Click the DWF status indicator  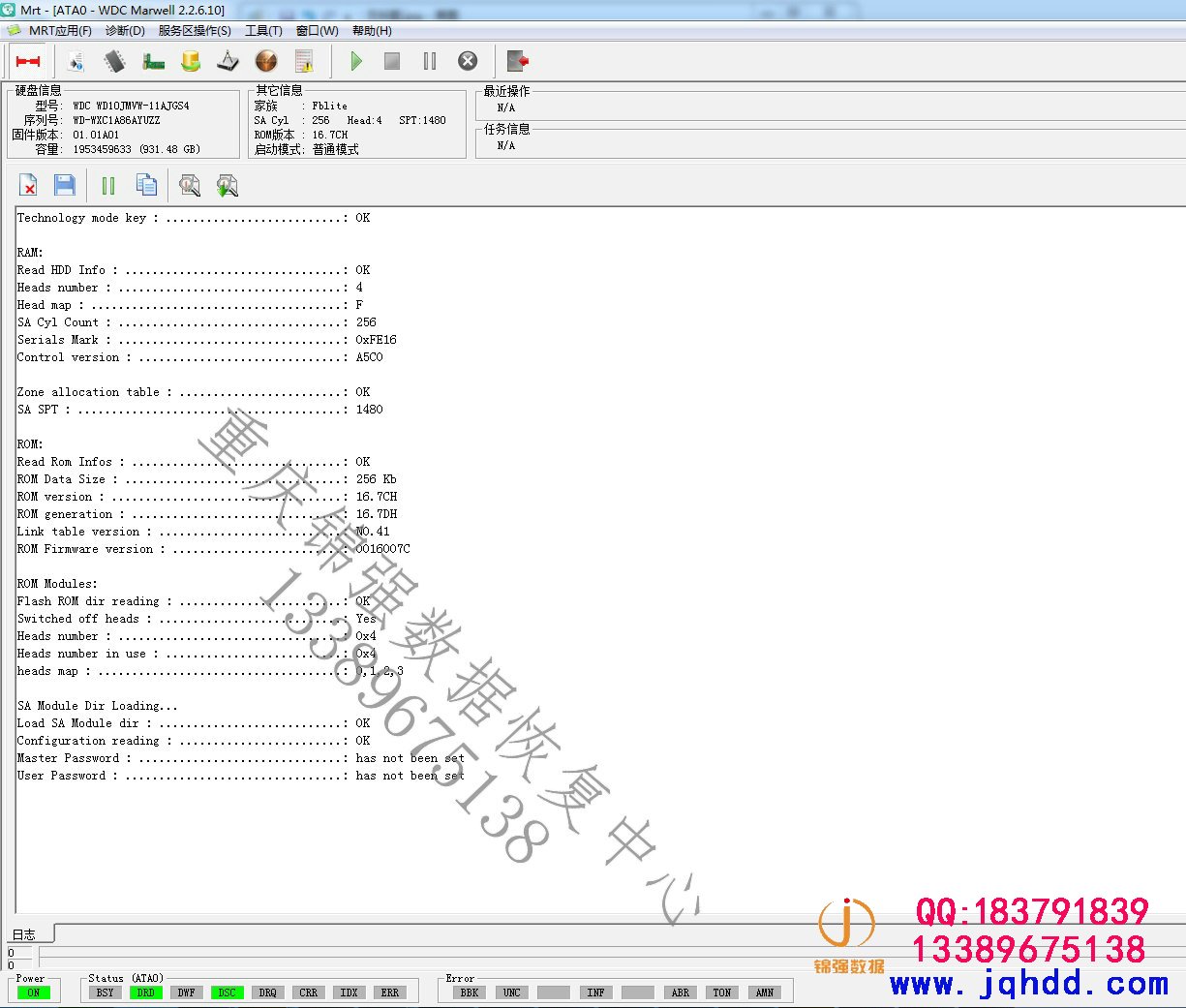coord(187,993)
